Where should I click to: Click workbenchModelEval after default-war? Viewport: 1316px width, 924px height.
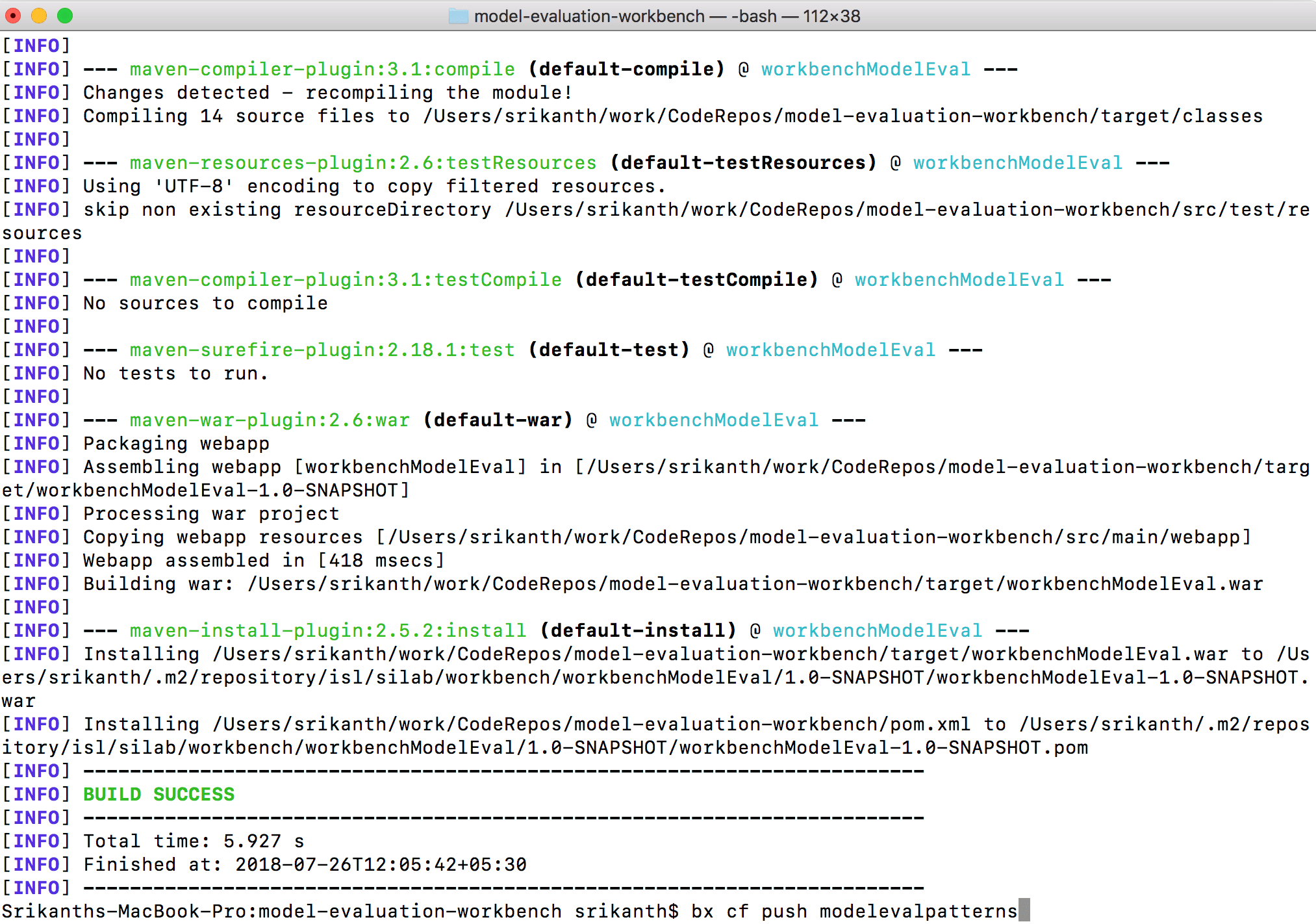point(714,420)
